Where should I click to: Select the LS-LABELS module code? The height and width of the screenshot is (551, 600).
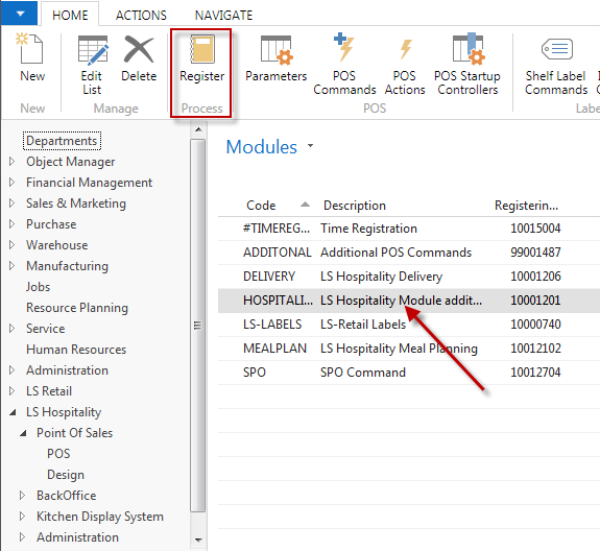[x=272, y=324]
